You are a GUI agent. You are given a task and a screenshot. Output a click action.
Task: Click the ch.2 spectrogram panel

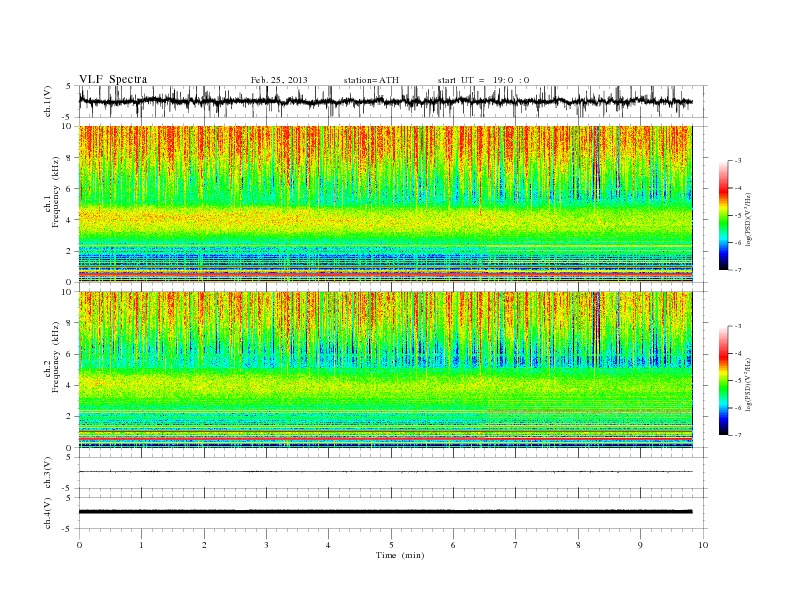[386, 369]
